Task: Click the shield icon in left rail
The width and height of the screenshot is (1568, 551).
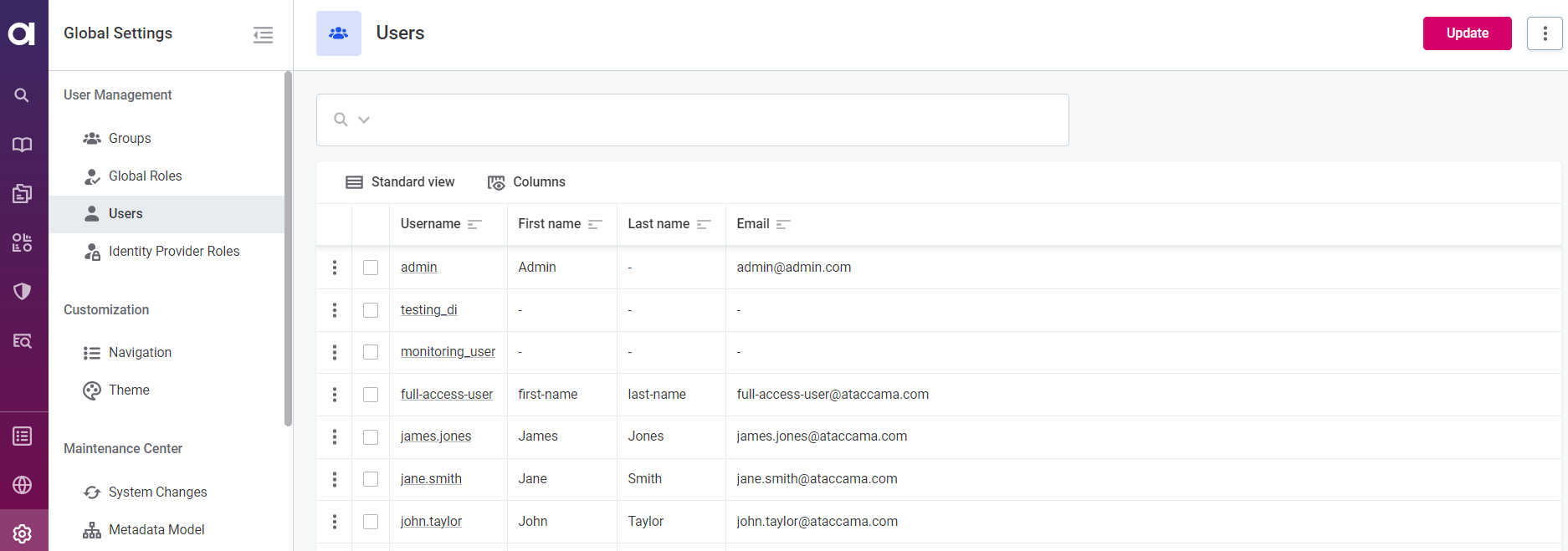Action: coord(22,291)
